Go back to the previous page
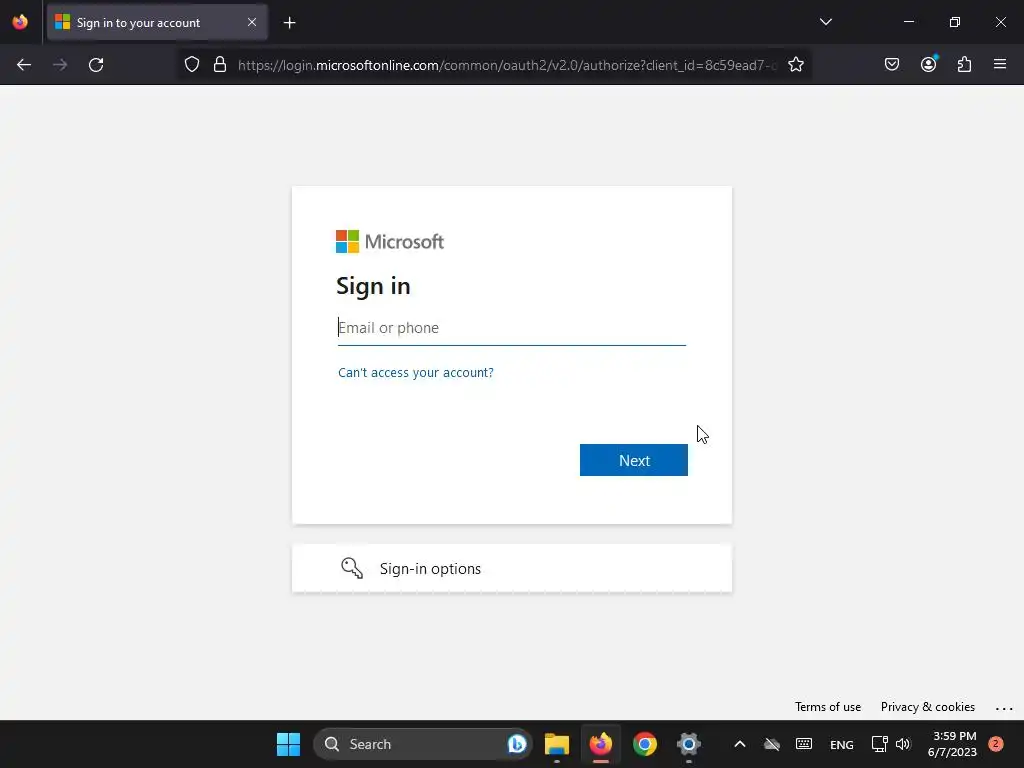1024x768 pixels. 24,65
